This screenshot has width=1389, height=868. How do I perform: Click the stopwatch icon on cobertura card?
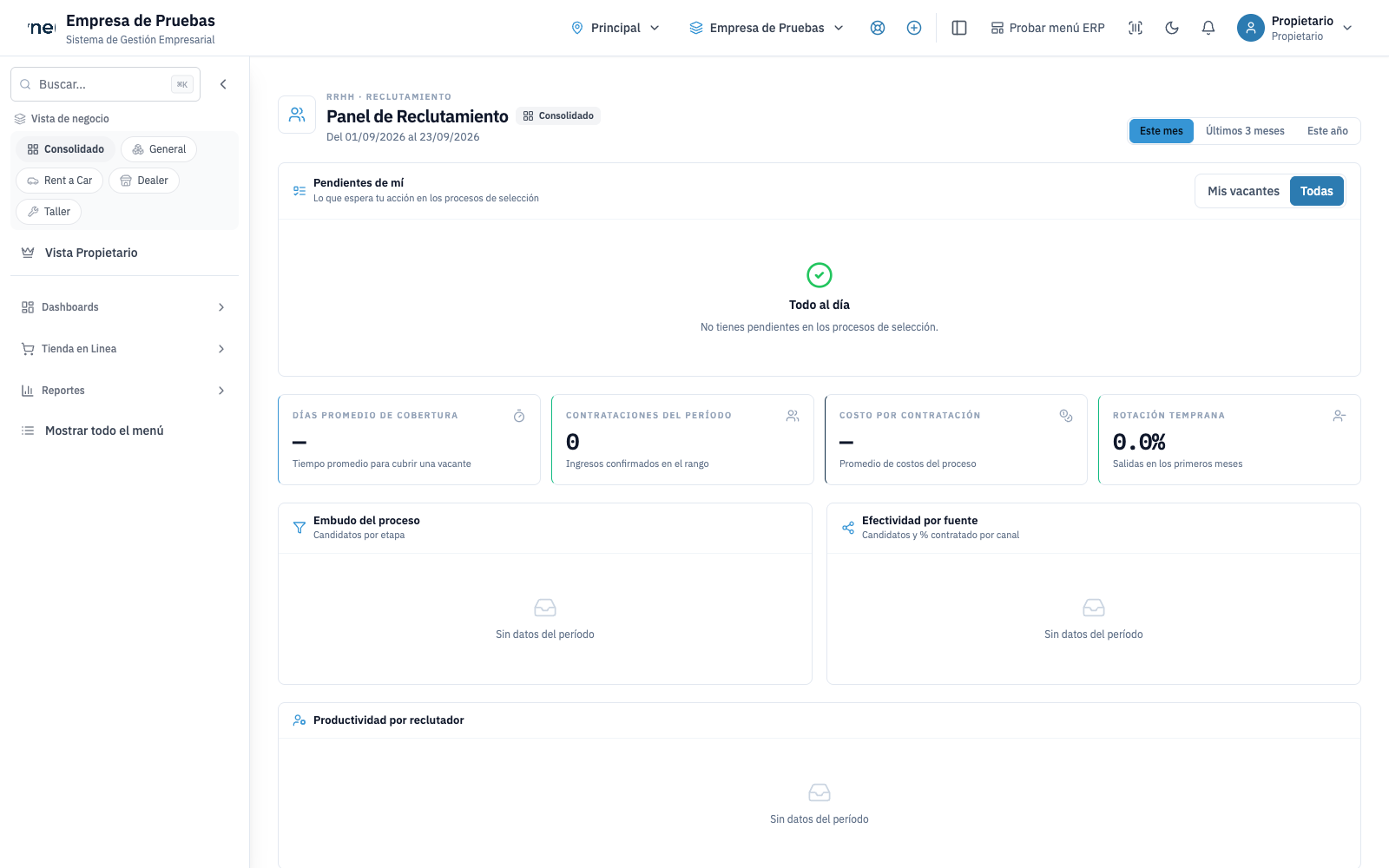coord(519,416)
